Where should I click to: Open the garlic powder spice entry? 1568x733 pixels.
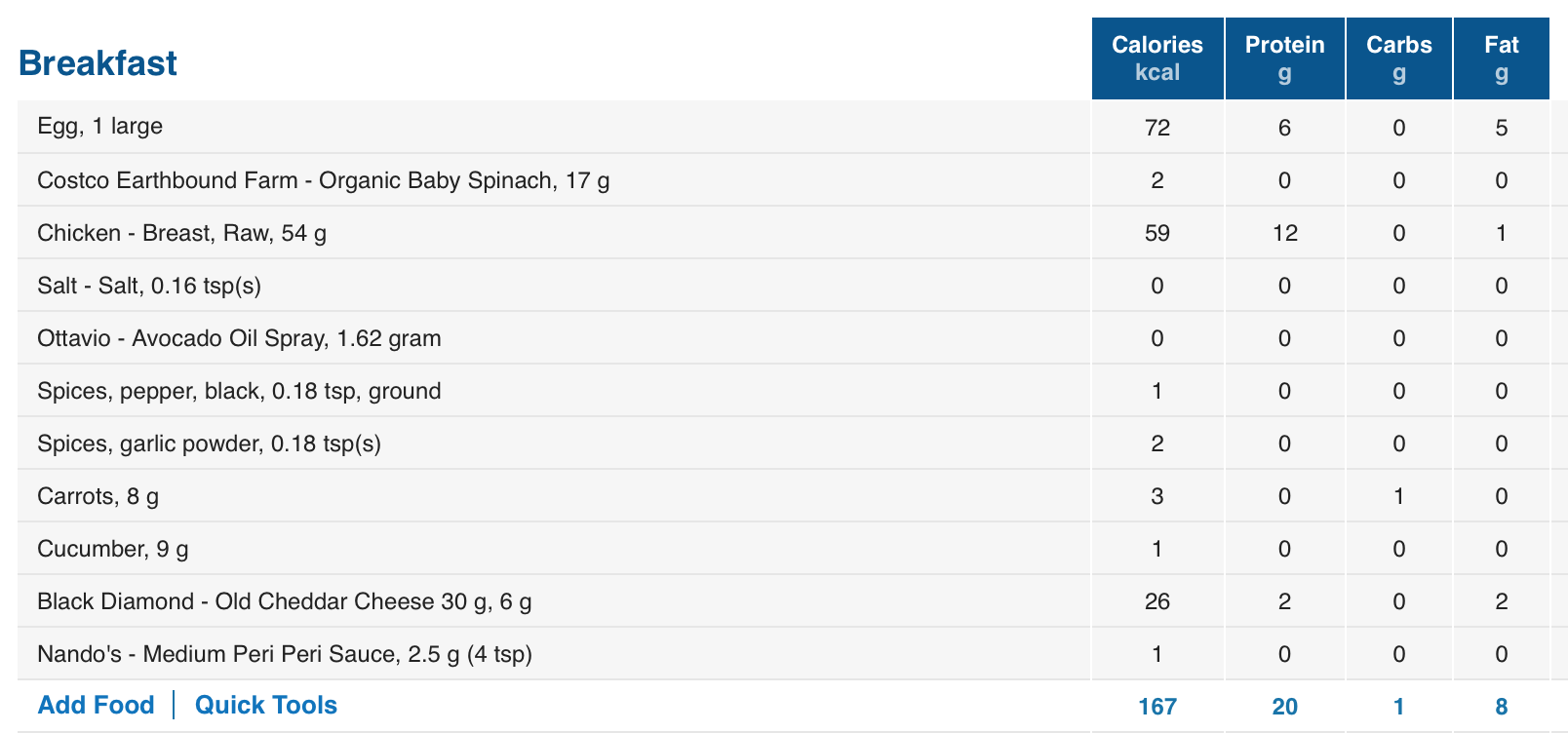(x=209, y=444)
